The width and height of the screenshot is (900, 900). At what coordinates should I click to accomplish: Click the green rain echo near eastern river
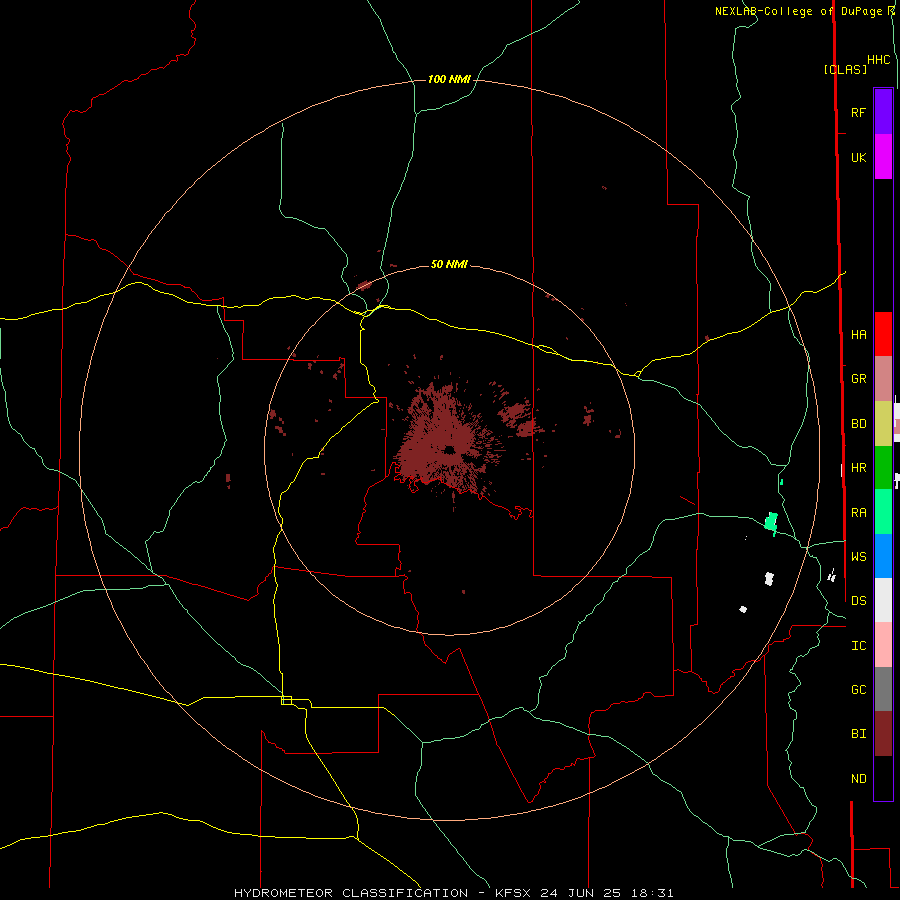[771, 522]
